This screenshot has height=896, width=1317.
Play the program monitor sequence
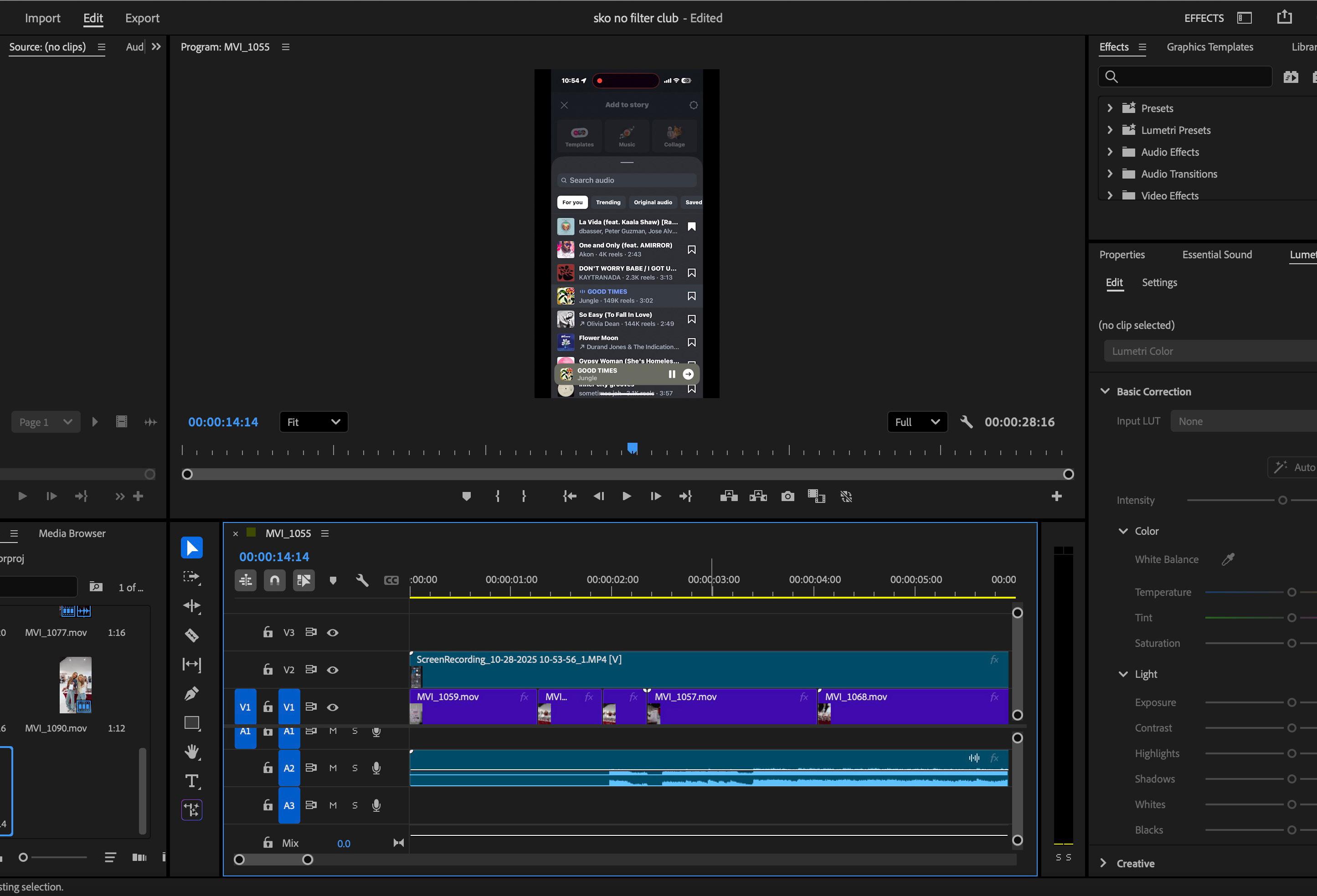click(626, 497)
